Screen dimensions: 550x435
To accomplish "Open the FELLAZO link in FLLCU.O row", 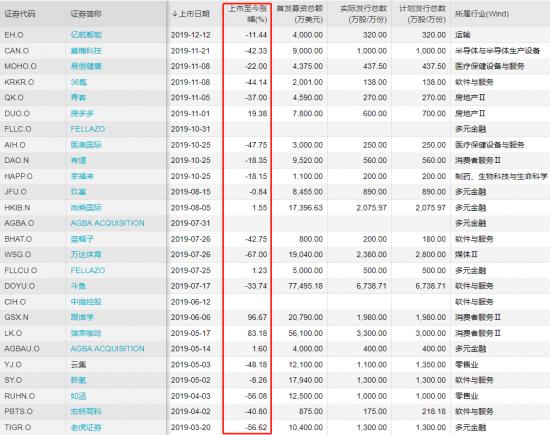I will [x=88, y=270].
